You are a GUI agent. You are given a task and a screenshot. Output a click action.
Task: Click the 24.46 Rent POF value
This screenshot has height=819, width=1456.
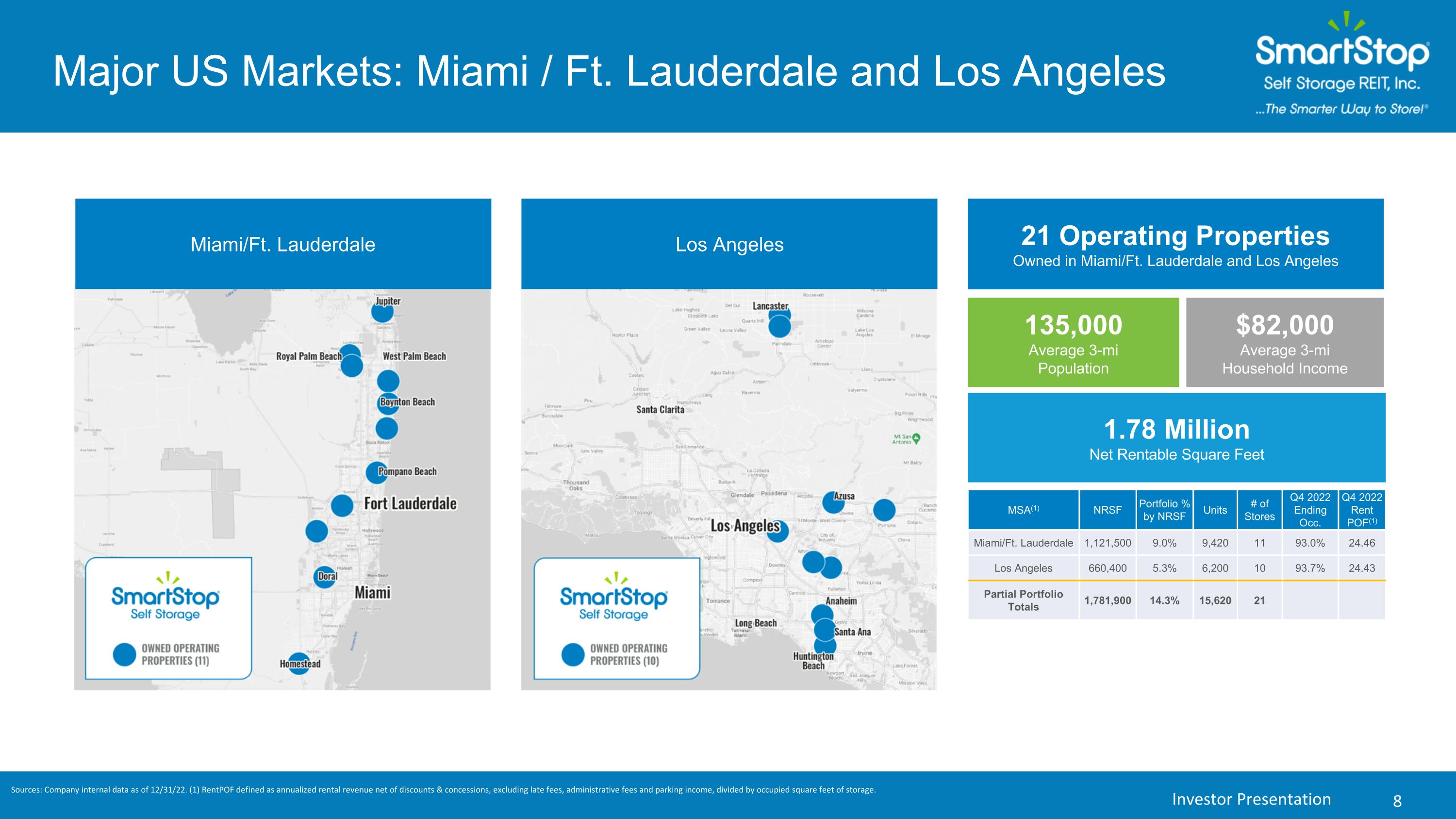tap(1362, 543)
